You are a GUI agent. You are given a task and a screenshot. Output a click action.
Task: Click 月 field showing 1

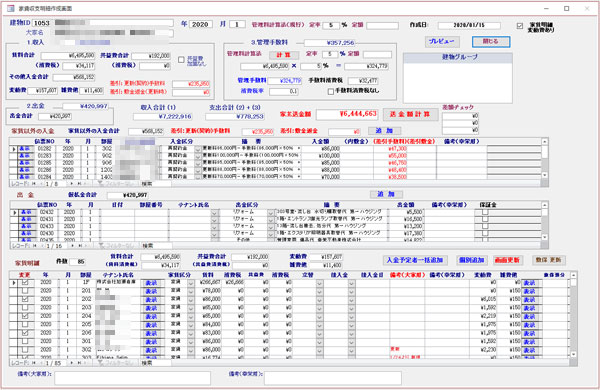237,24
